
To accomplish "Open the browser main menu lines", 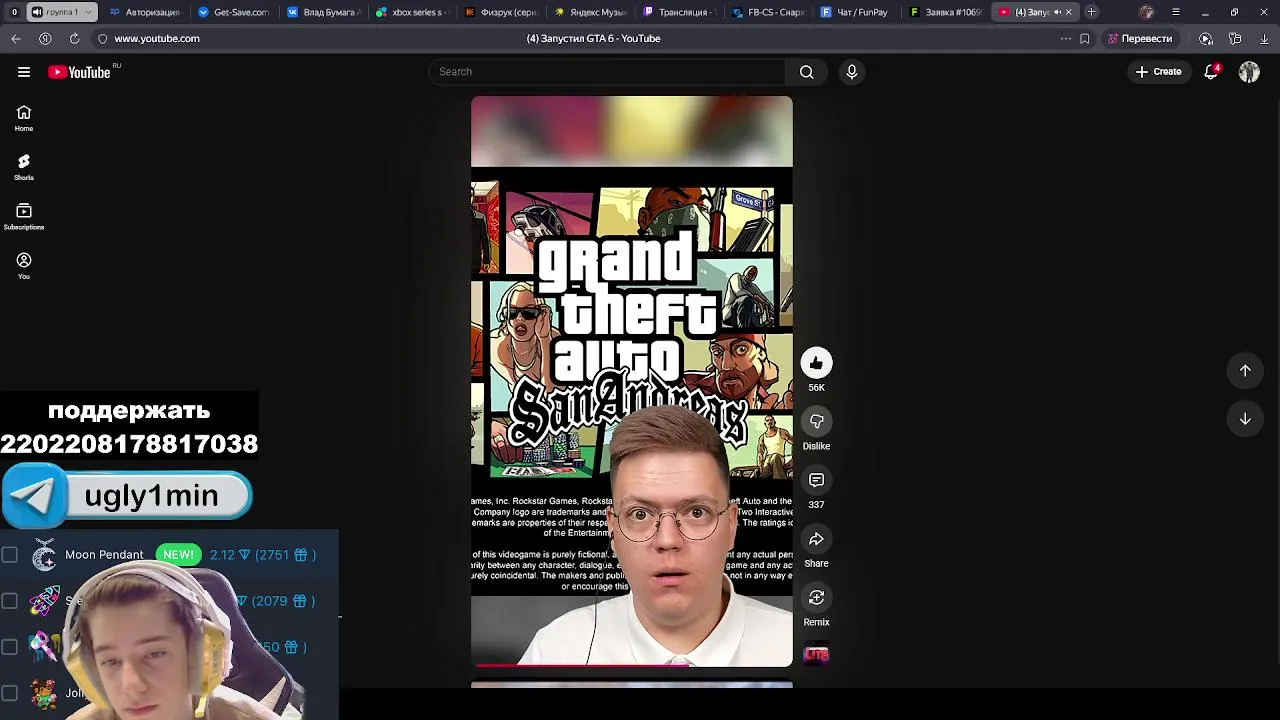I will point(1176,12).
